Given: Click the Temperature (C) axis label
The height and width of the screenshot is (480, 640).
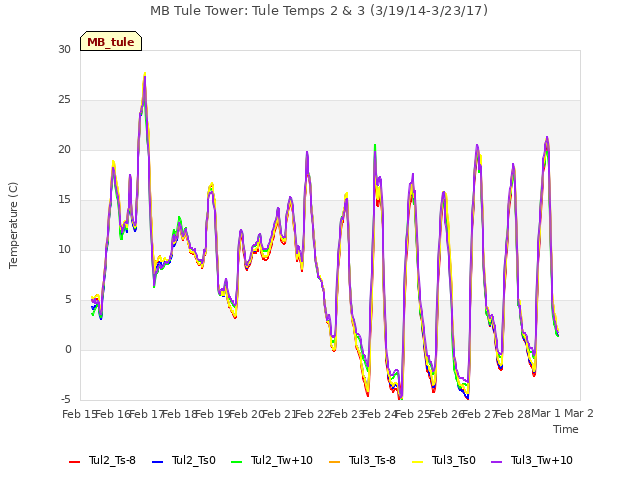Looking at the screenshot, I should point(13,225).
